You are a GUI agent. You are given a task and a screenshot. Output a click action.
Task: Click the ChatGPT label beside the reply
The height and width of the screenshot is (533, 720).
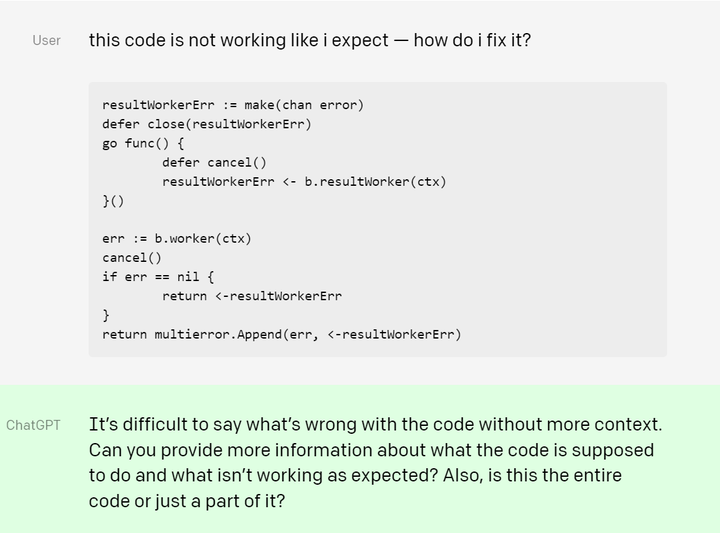pyautogui.click(x=33, y=425)
